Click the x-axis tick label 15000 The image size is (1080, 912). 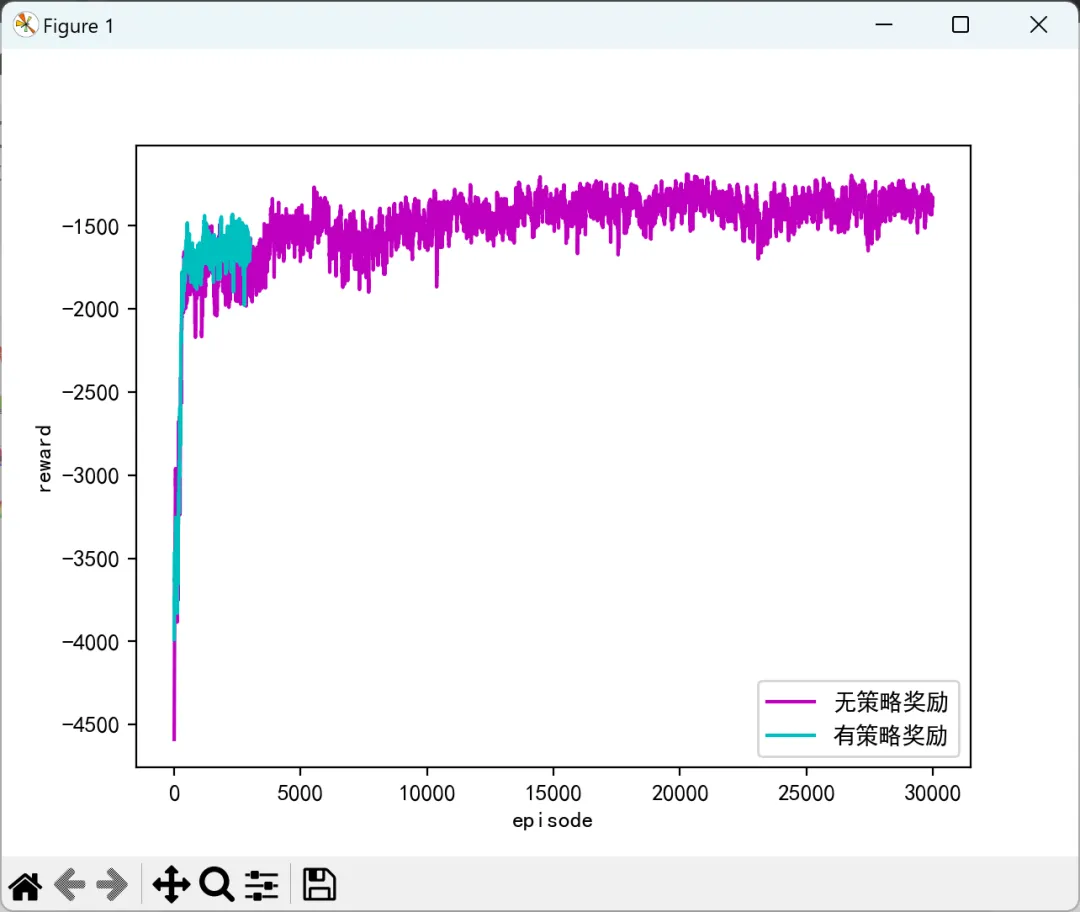(x=553, y=793)
